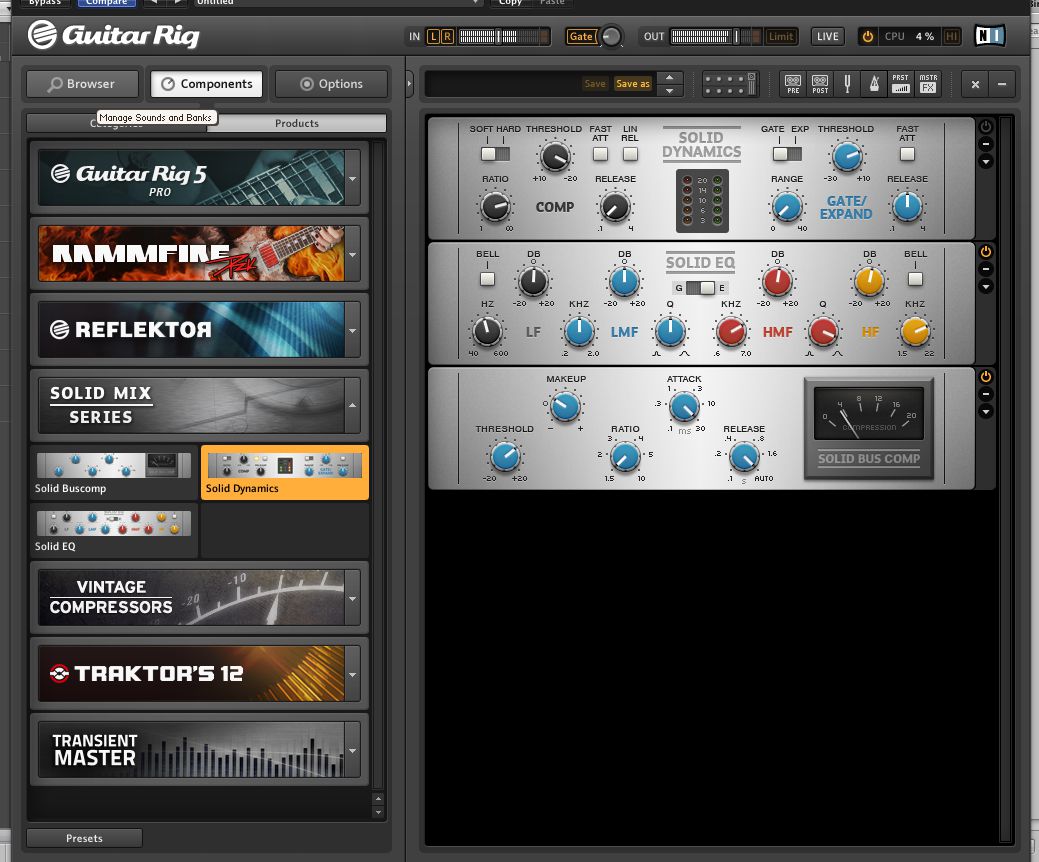
Task: Select the Products tab
Action: 297,123
